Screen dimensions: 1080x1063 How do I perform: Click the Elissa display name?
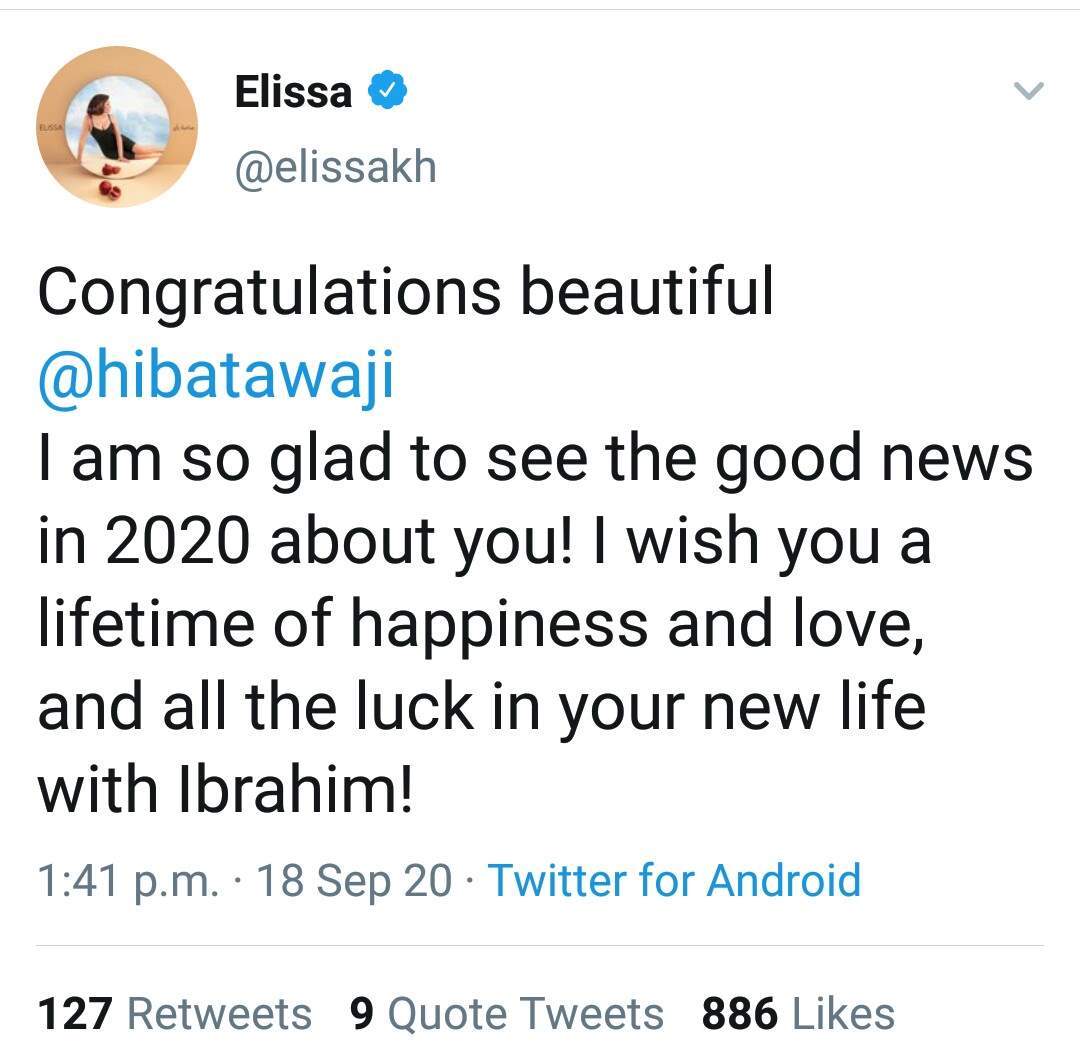pyautogui.click(x=293, y=93)
